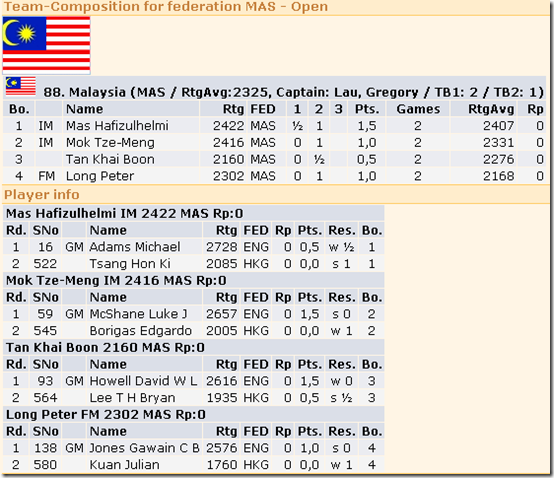The width and height of the screenshot is (554, 478).
Task: Click opponent Tsang Hon Ki
Action: pos(130,264)
